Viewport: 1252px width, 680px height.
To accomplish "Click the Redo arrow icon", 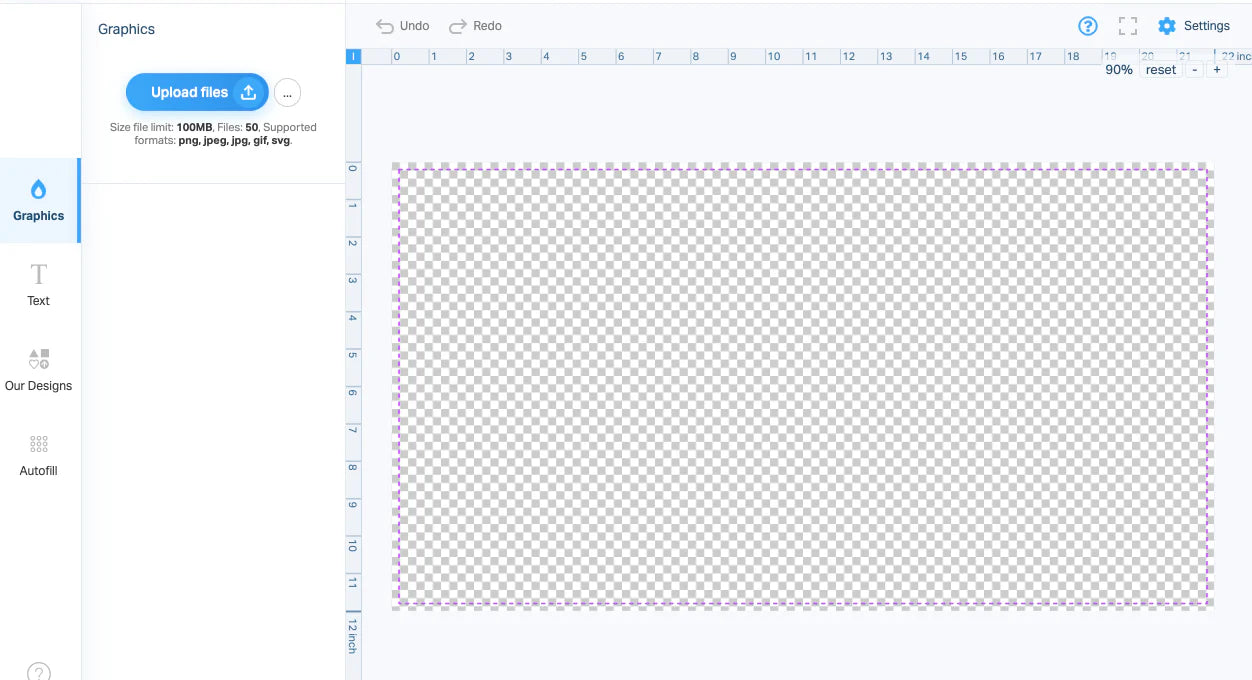I will 459,26.
